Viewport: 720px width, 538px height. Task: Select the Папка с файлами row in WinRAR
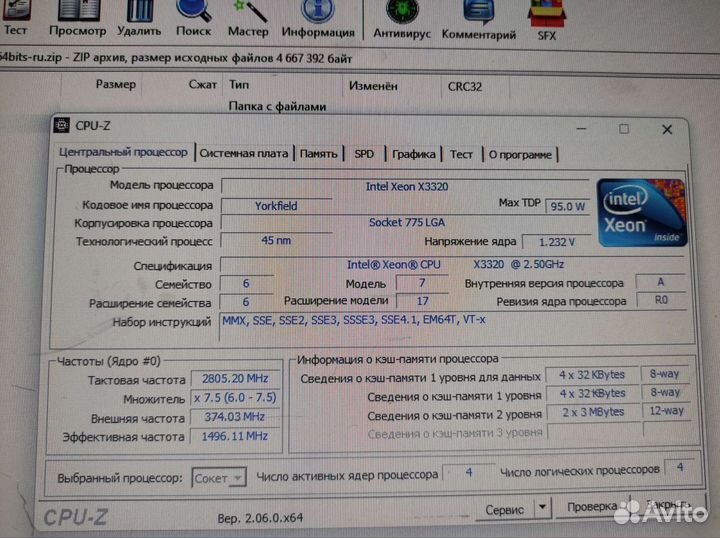tap(277, 106)
